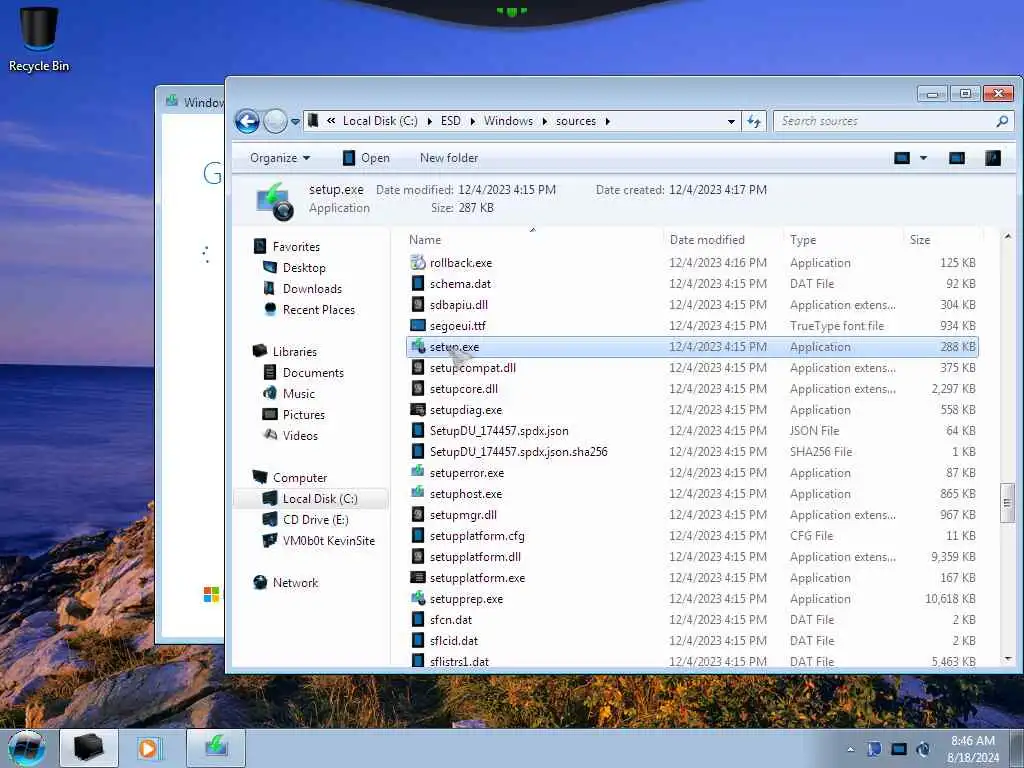
Task: Open the recent pages dropdown arrow
Action: [x=295, y=121]
